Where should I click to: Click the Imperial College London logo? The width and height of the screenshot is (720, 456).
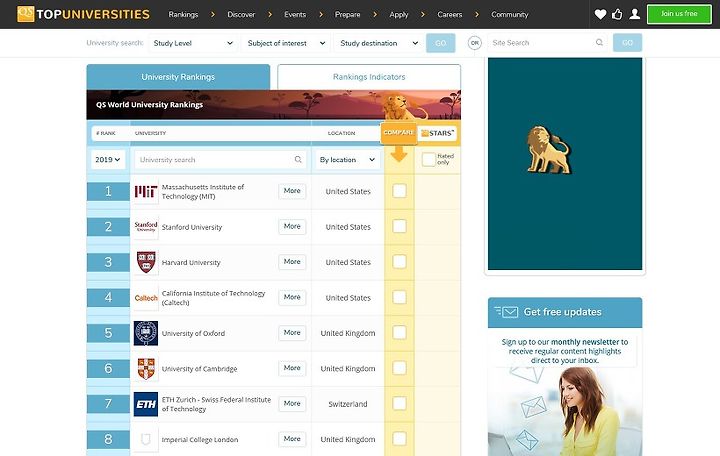[x=146, y=439]
